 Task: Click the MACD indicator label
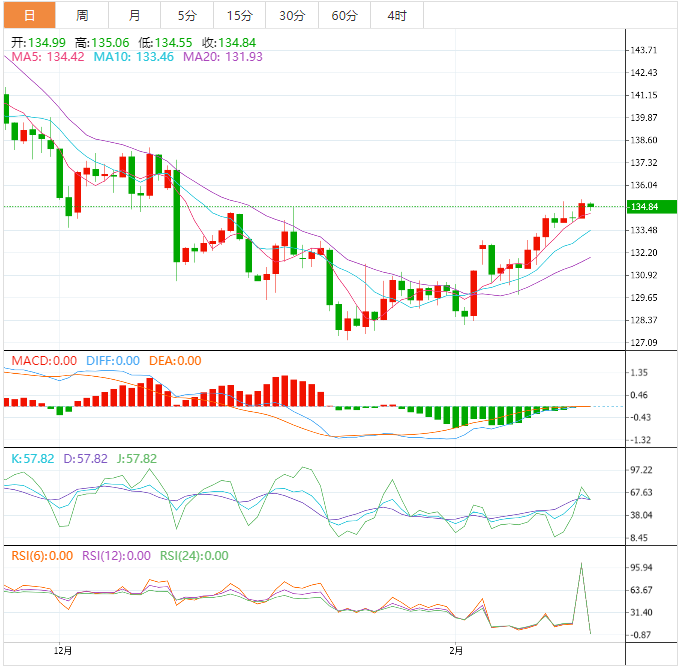(x=43, y=361)
